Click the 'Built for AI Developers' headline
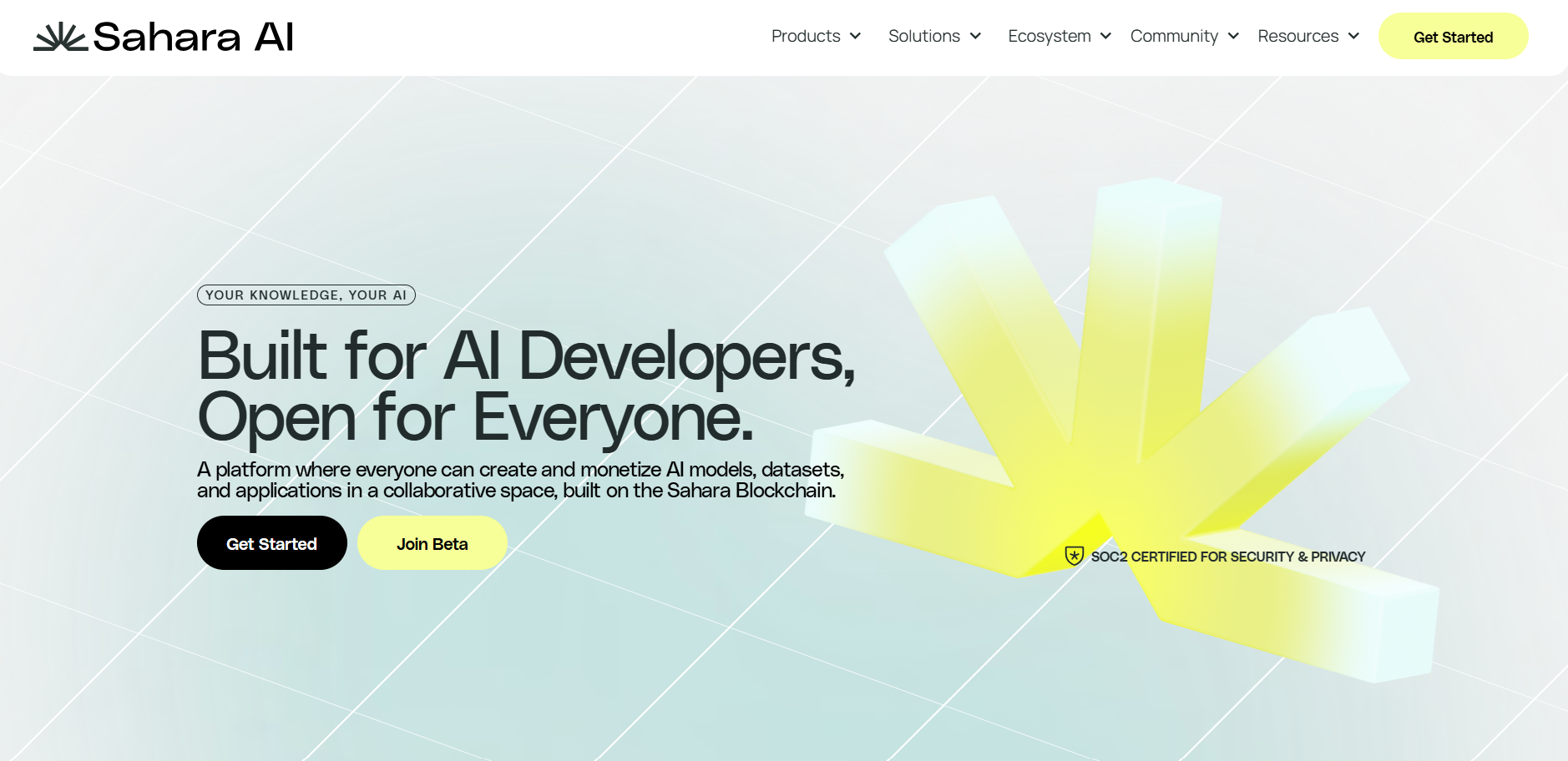Viewport: 1568px width, 761px height. coord(526,386)
